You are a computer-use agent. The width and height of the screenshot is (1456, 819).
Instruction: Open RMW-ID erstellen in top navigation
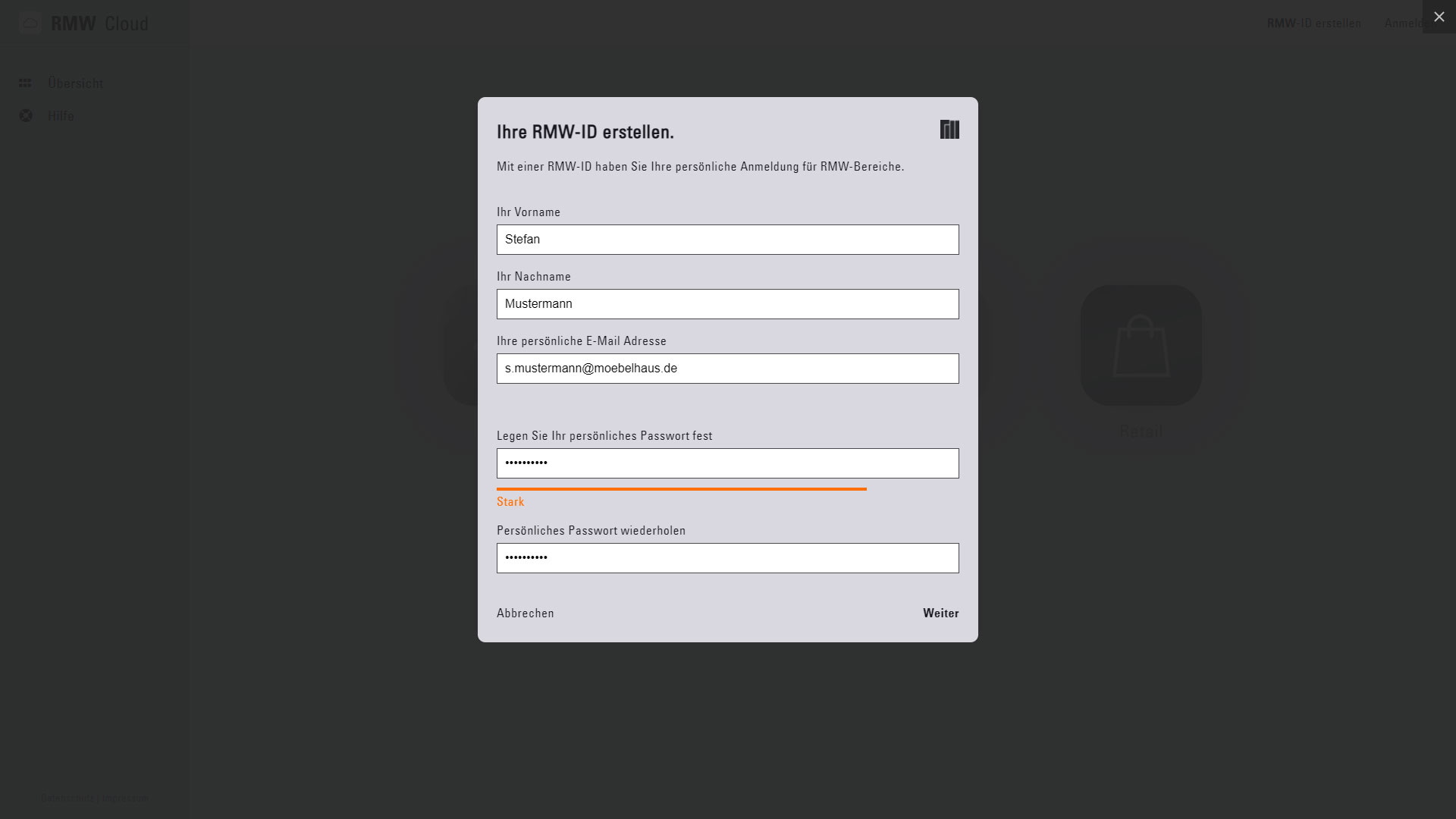[x=1313, y=23]
